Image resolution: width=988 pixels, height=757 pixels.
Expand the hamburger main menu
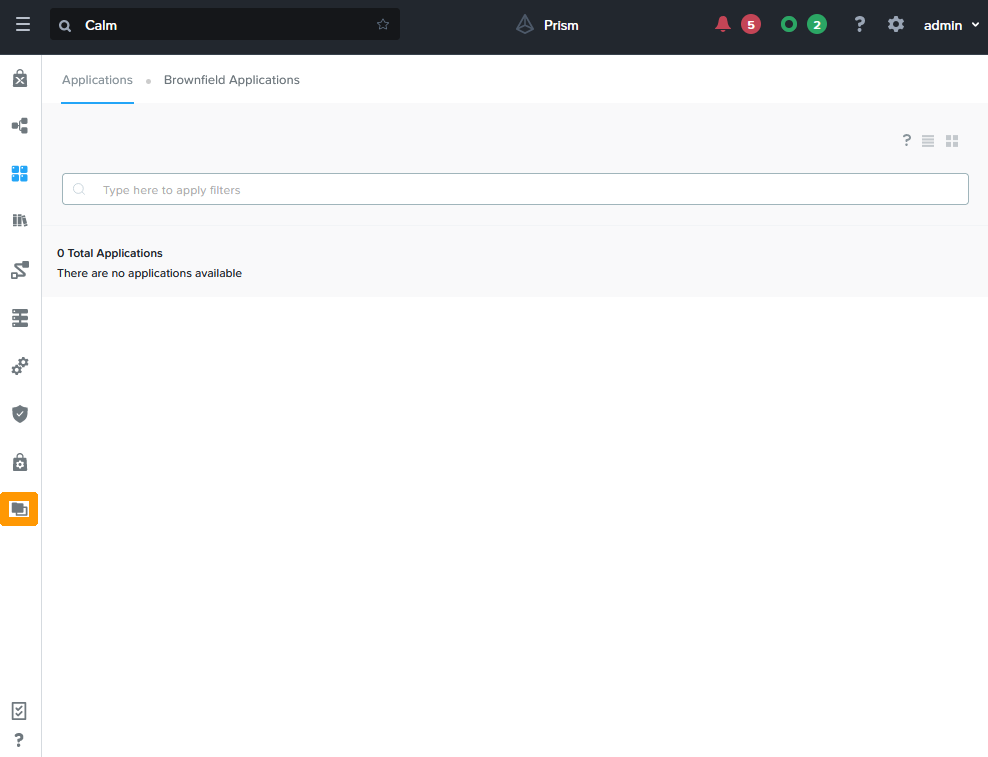[x=22, y=25]
